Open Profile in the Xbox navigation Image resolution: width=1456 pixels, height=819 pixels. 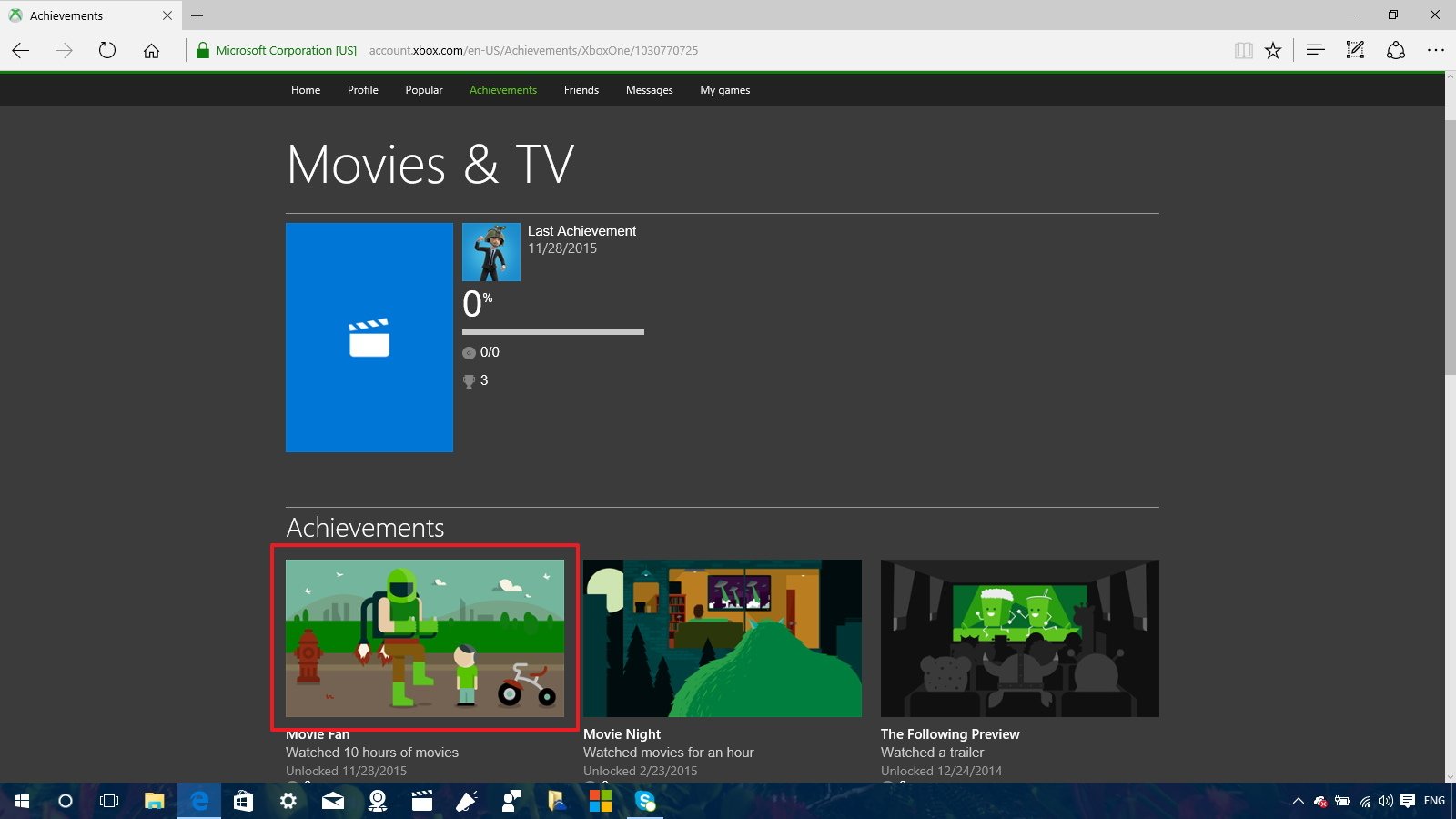click(363, 90)
